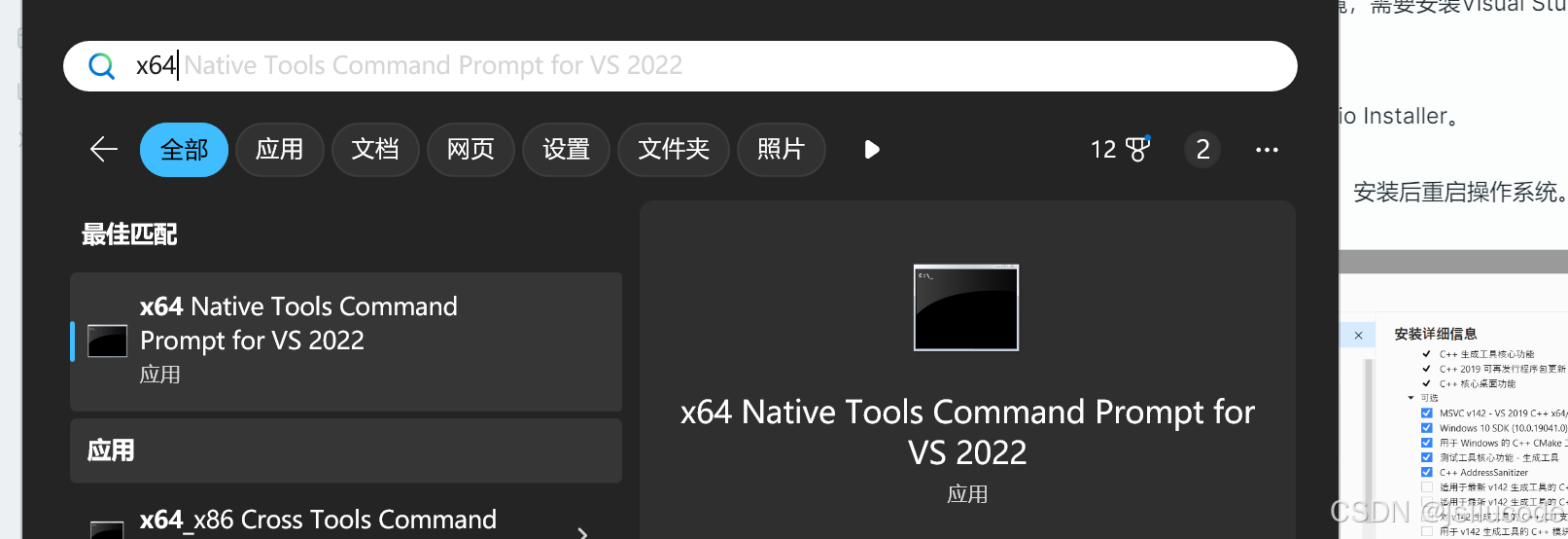Open the three-dots more options menu
This screenshot has height=539, width=1568.
click(x=1267, y=150)
